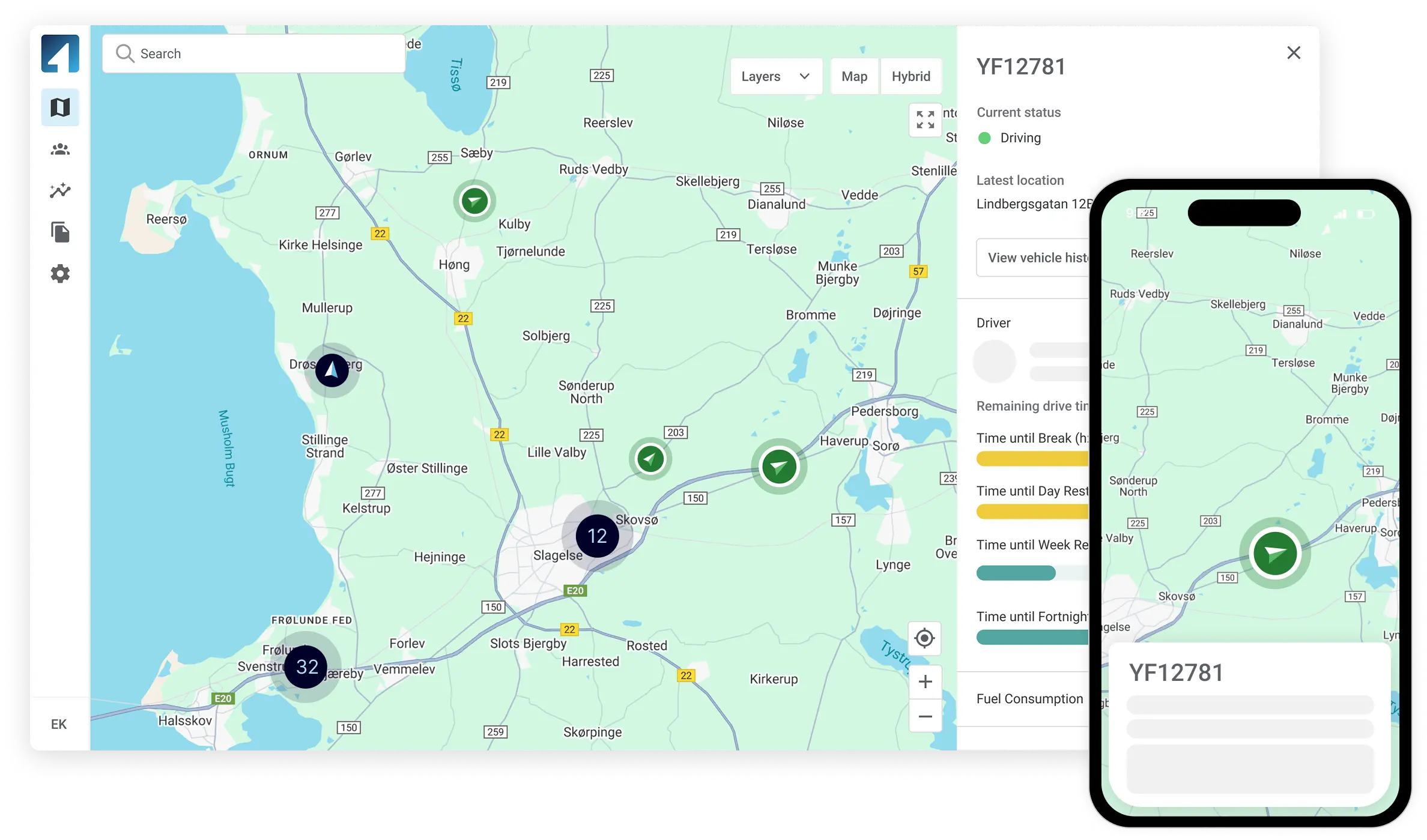Click the YF12781 panel title

(1022, 67)
